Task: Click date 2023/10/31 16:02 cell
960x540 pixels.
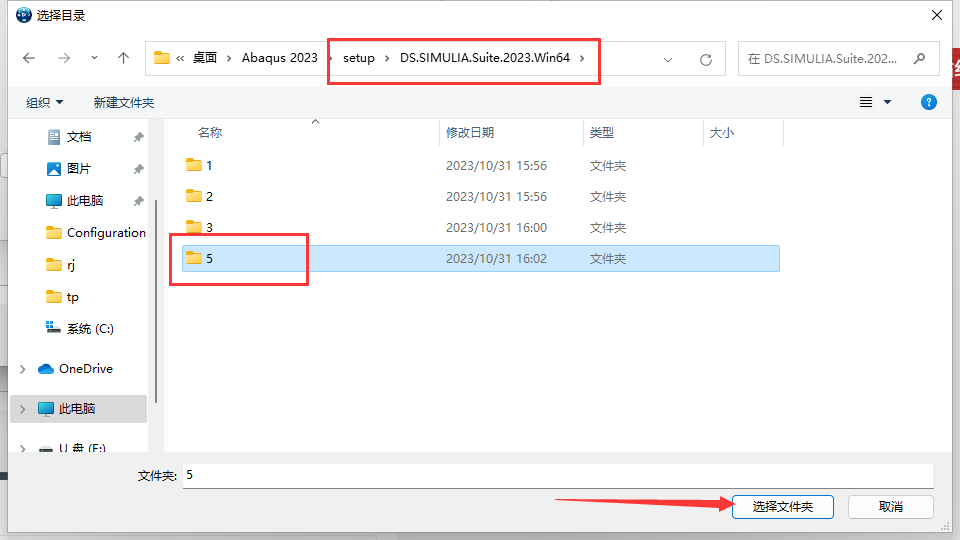Action: click(x=497, y=258)
